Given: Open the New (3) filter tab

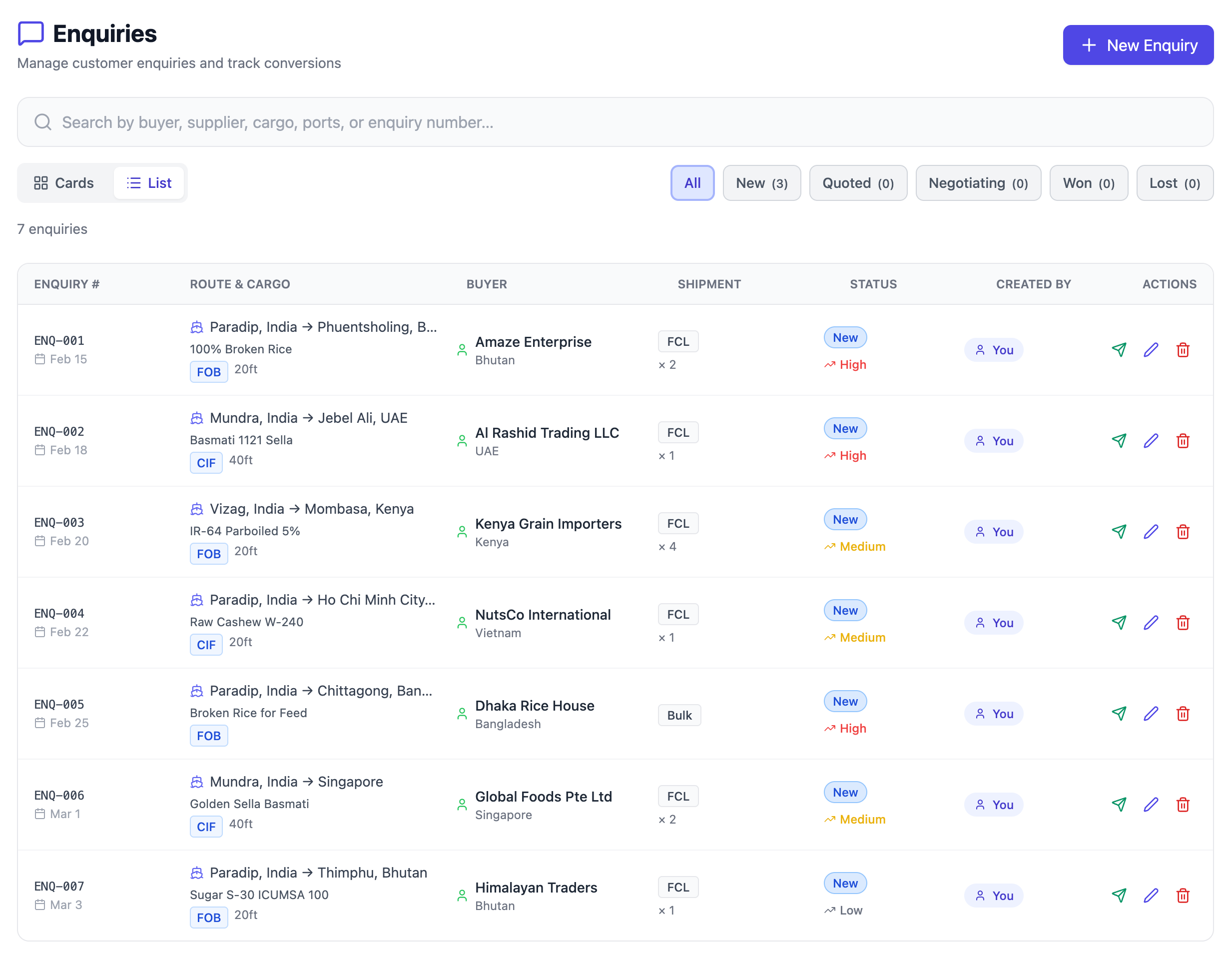Looking at the screenshot, I should [761, 182].
